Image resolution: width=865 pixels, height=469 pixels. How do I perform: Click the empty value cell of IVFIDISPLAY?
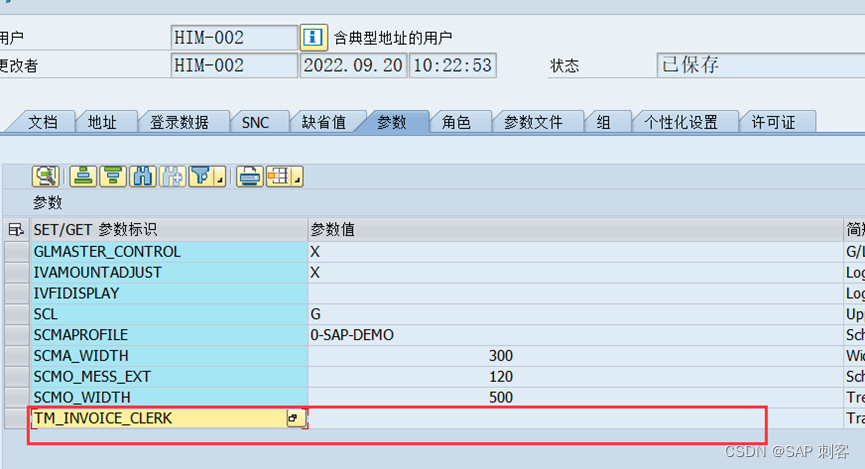point(575,294)
